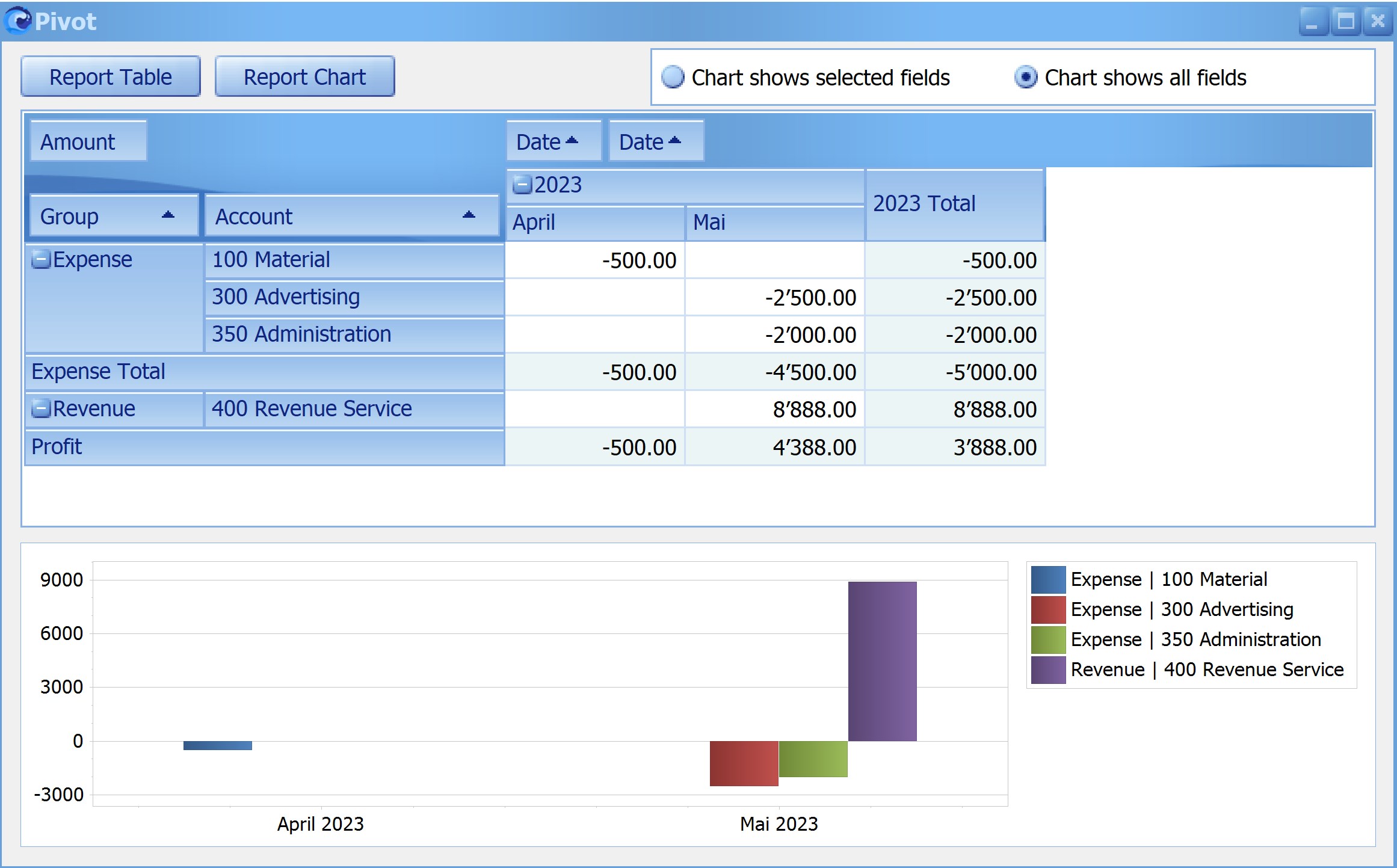Open the Report Chart
Screen dimensions: 1397x868
pyautogui.click(x=305, y=76)
